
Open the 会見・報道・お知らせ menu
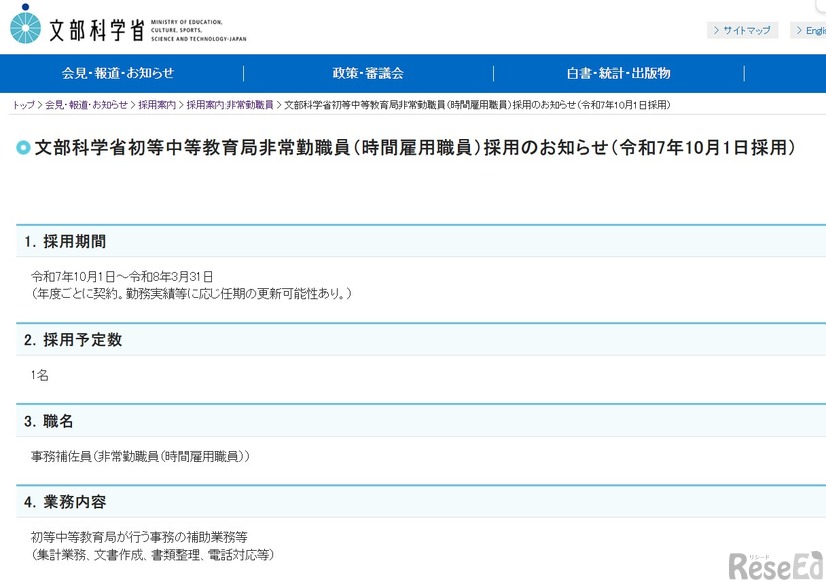click(117, 73)
